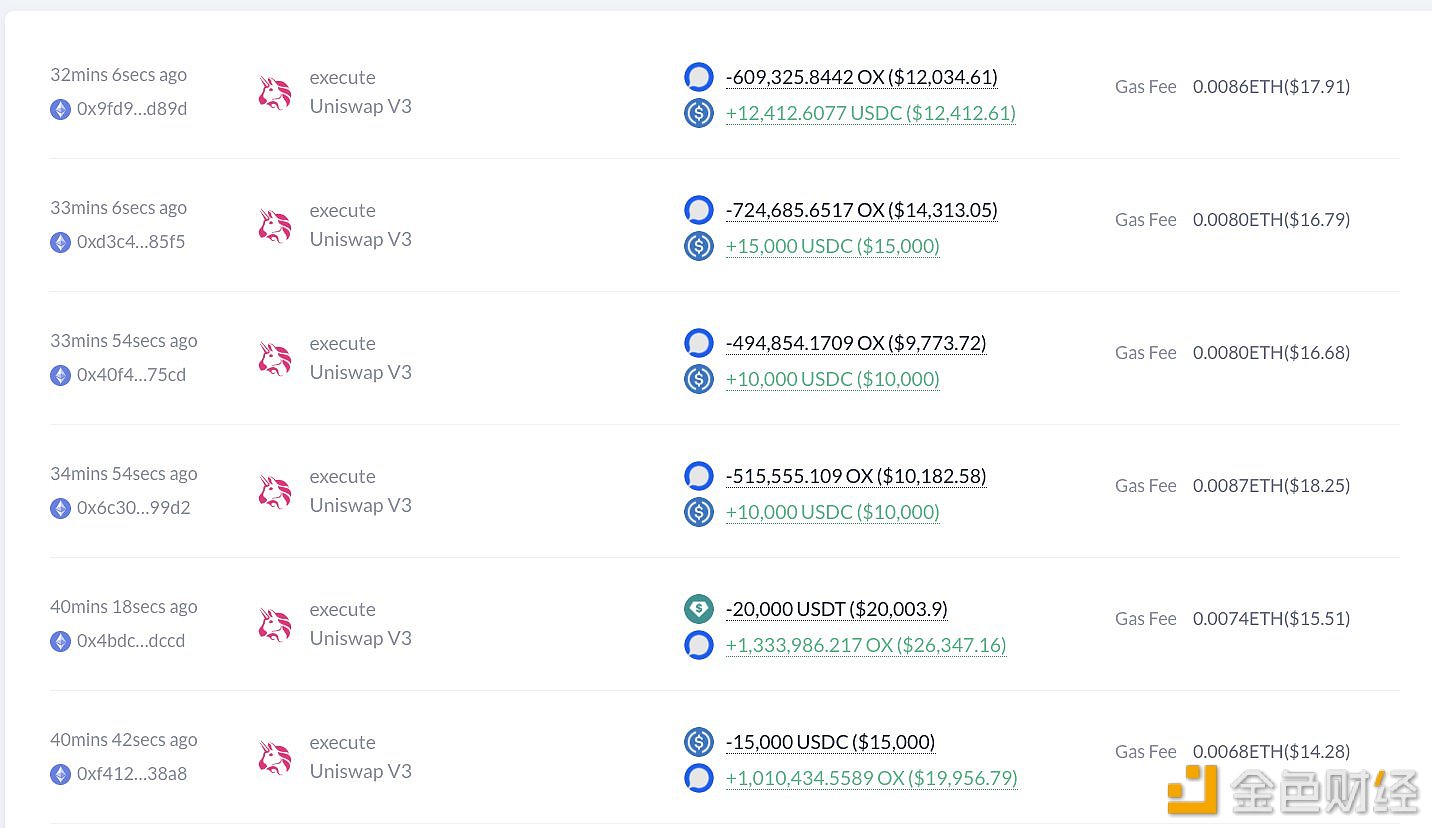Open transaction hash 0x40f4...75cd
The height and width of the screenshot is (828, 1432).
[x=131, y=375]
